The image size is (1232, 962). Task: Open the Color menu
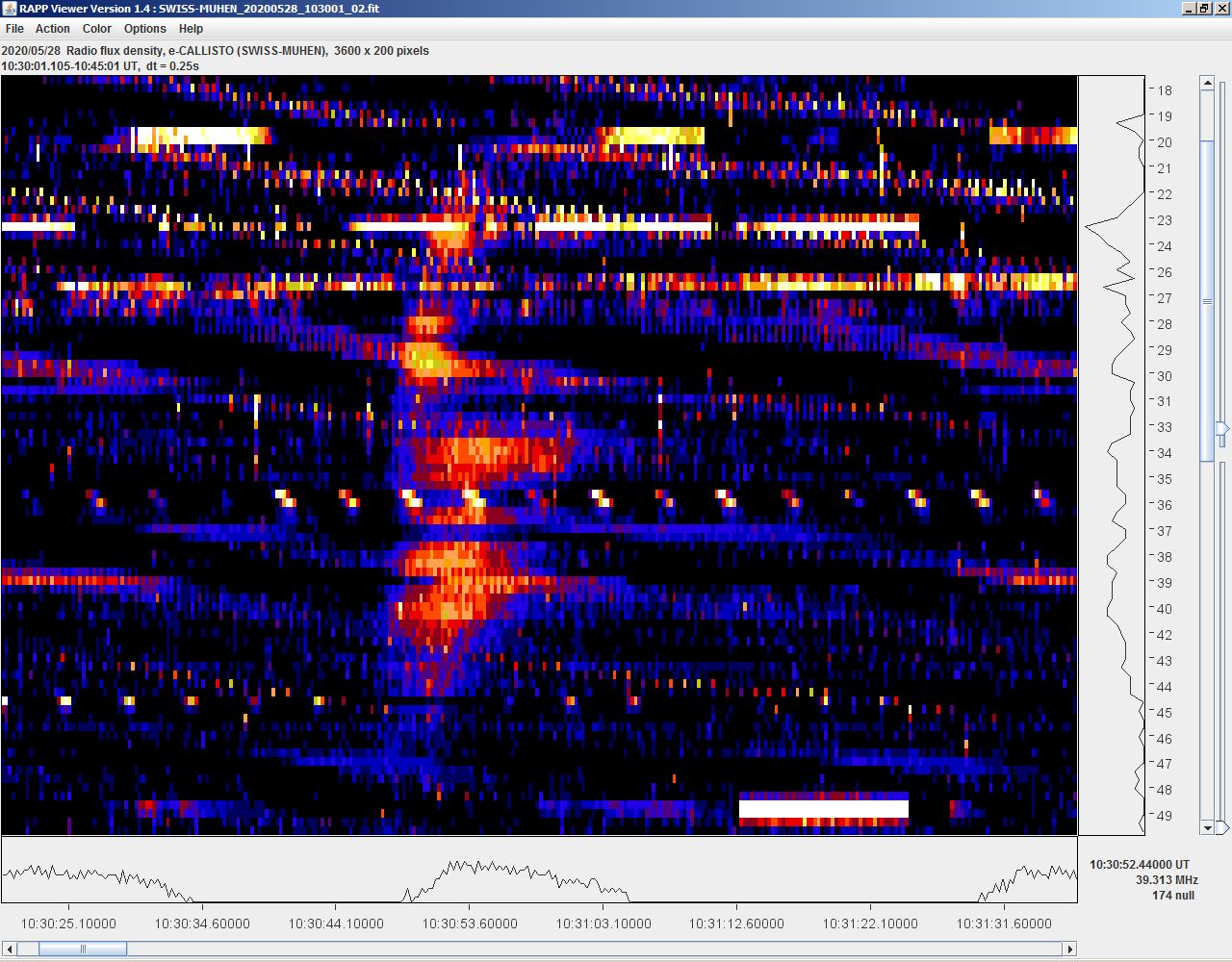pyautogui.click(x=97, y=29)
